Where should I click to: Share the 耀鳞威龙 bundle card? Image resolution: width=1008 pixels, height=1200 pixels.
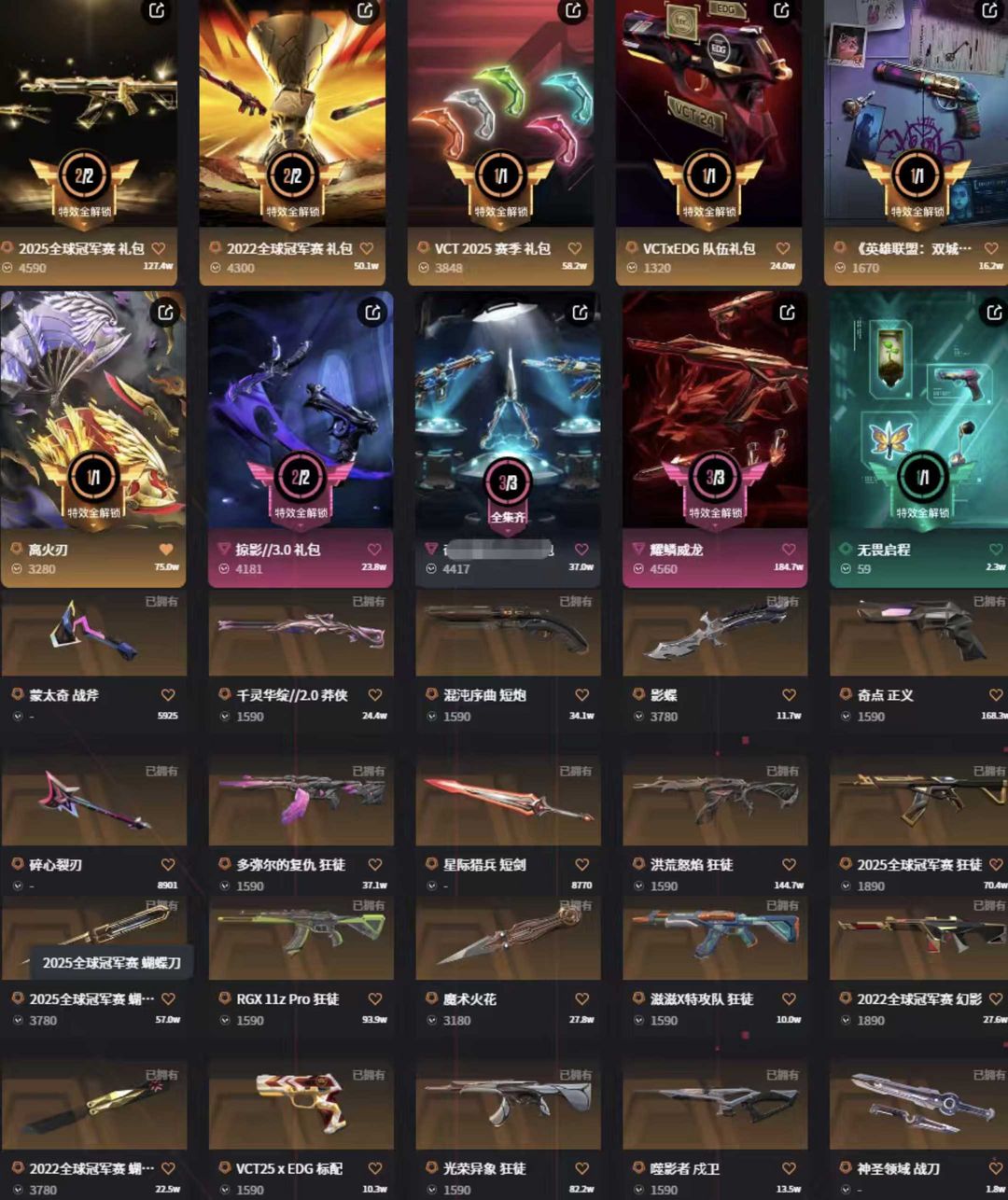point(787,312)
